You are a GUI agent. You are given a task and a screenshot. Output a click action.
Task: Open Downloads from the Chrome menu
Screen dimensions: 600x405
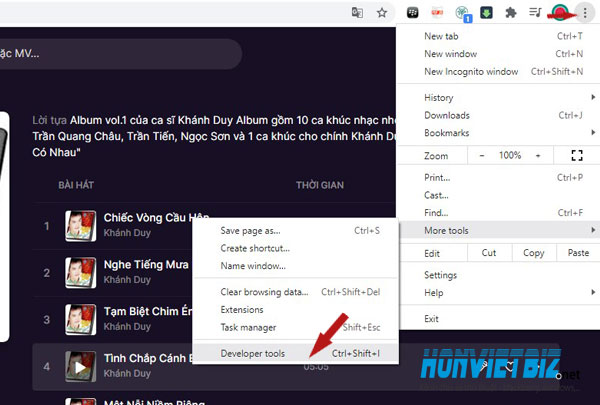[499, 115]
